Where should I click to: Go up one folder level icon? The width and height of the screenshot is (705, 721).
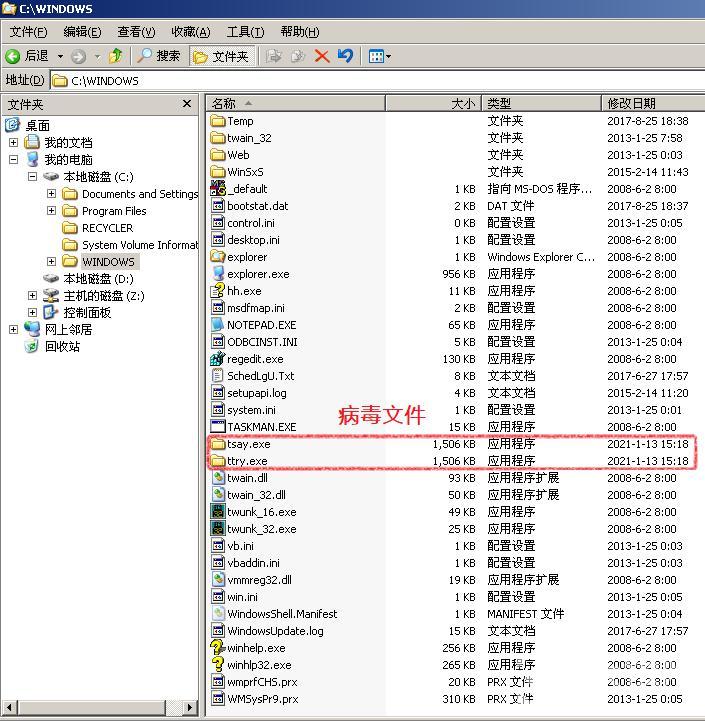point(115,56)
